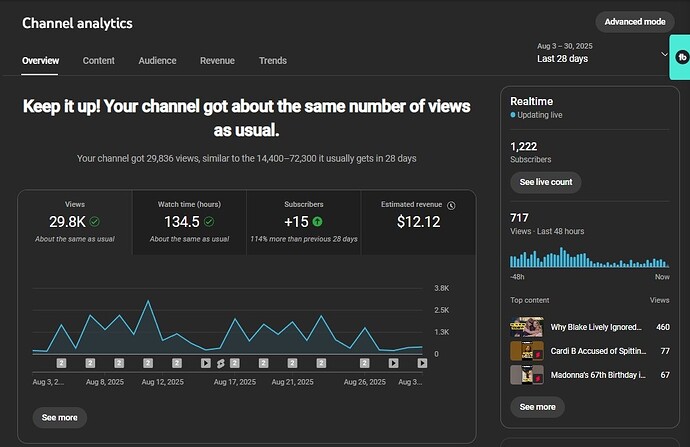Switch to the Content tab

click(98, 61)
